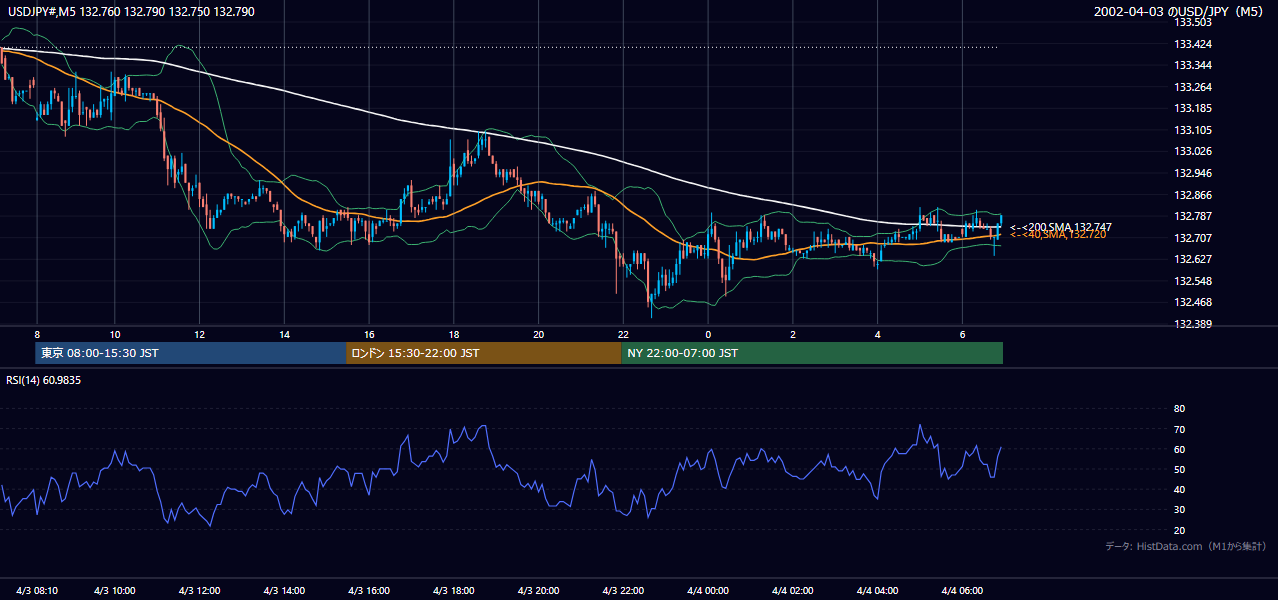Screen dimensions: 1278x600
Task: Click hour label 18 under the price chart
Action: [454, 334]
